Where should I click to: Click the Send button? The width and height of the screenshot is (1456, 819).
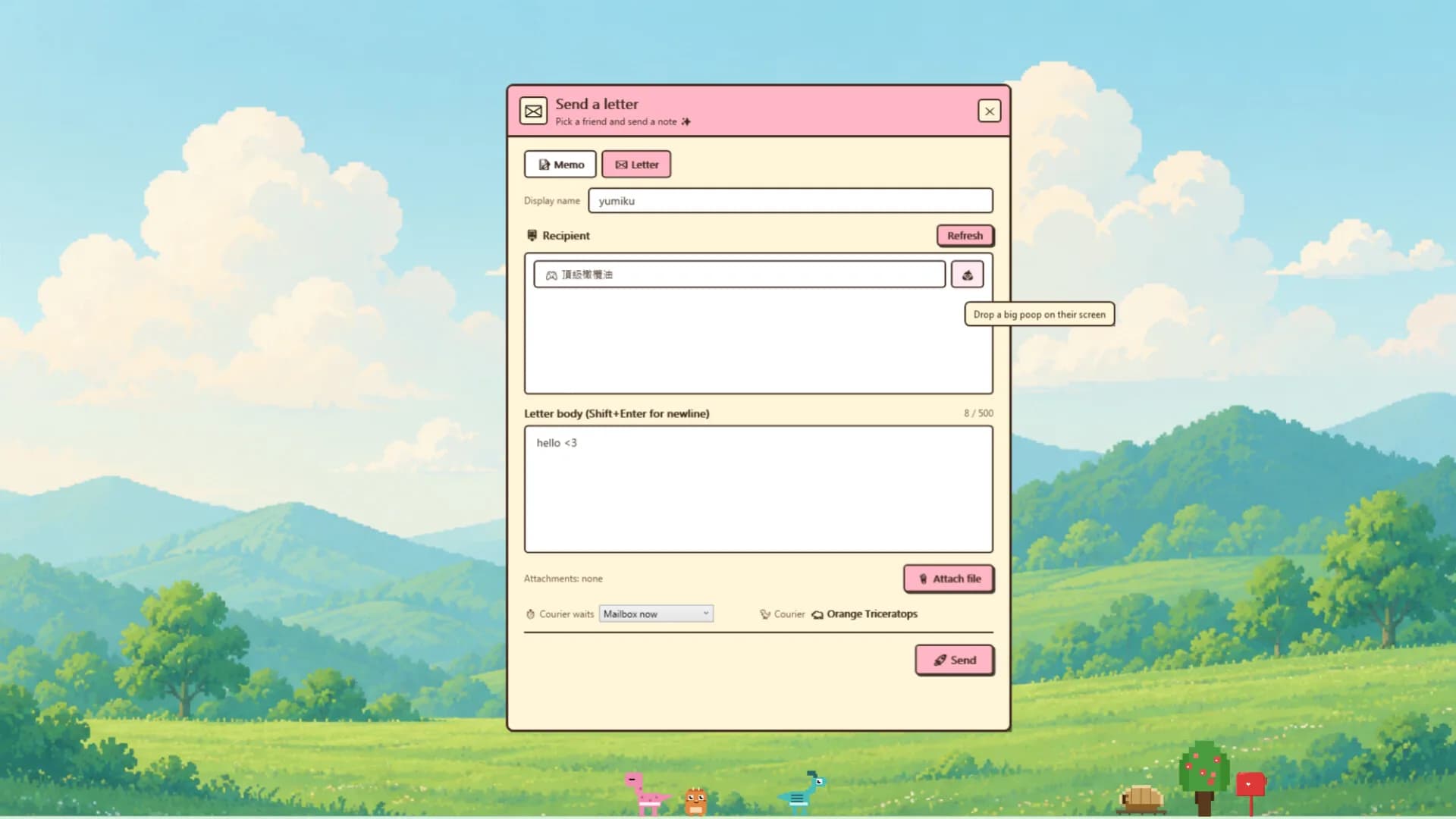[954, 660]
